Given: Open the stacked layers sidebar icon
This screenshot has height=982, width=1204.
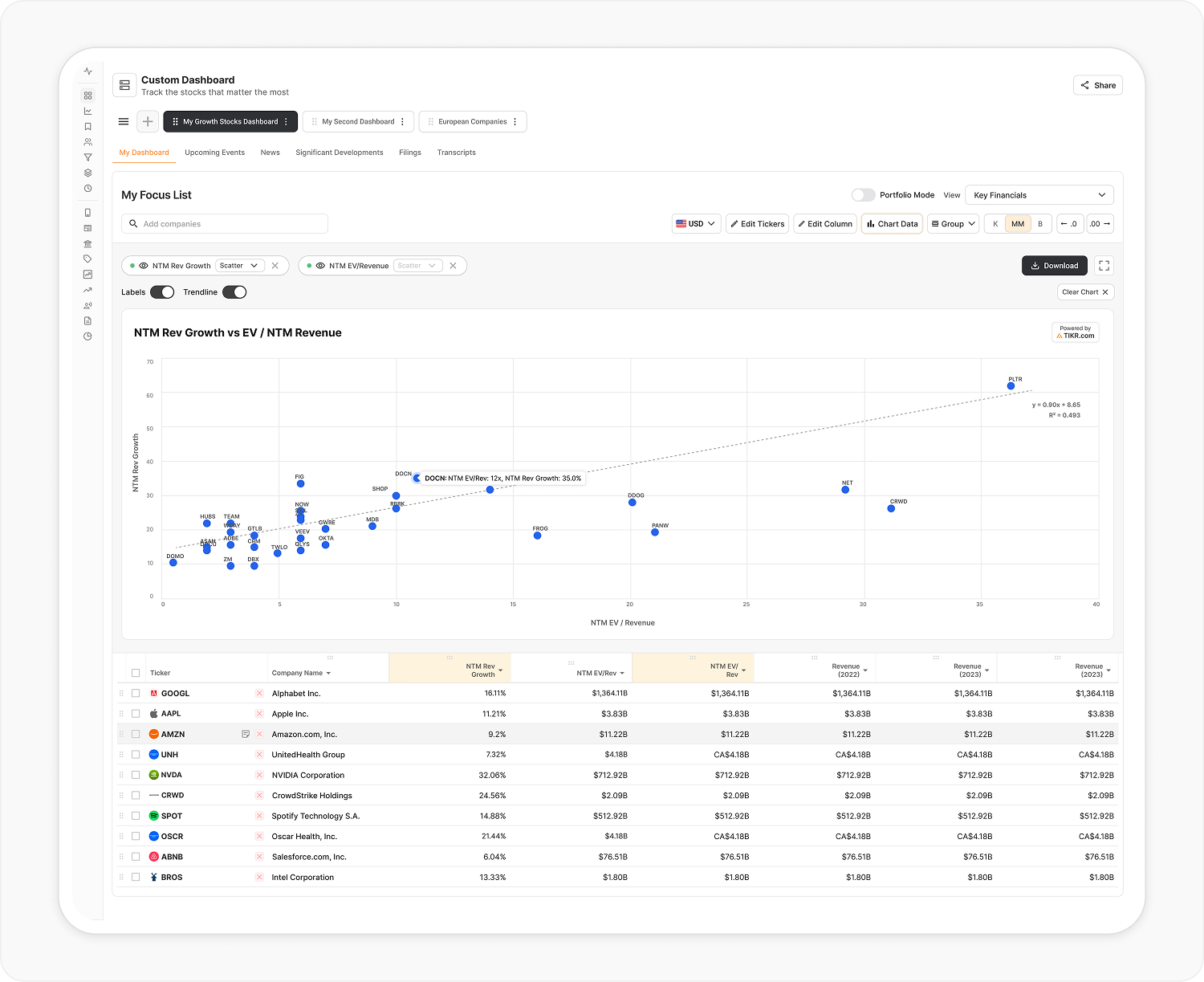Looking at the screenshot, I should click(x=88, y=173).
